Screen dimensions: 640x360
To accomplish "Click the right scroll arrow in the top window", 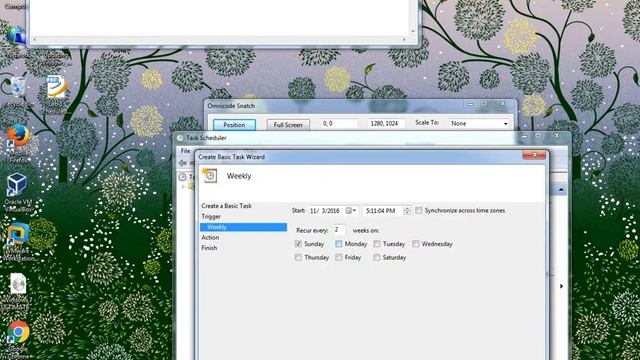I will click(x=404, y=39).
